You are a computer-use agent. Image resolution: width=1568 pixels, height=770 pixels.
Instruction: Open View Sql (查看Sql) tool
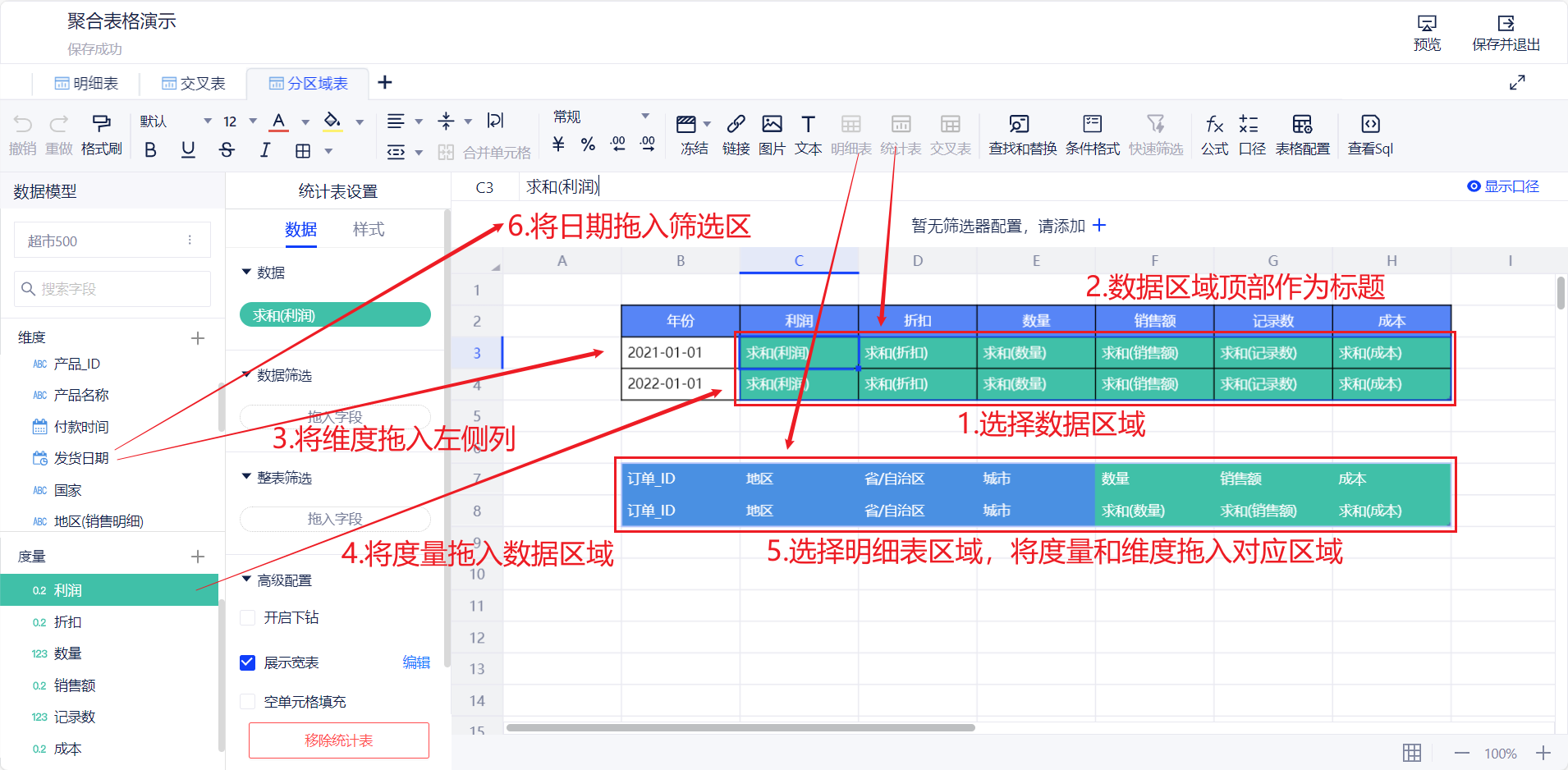click(1370, 134)
